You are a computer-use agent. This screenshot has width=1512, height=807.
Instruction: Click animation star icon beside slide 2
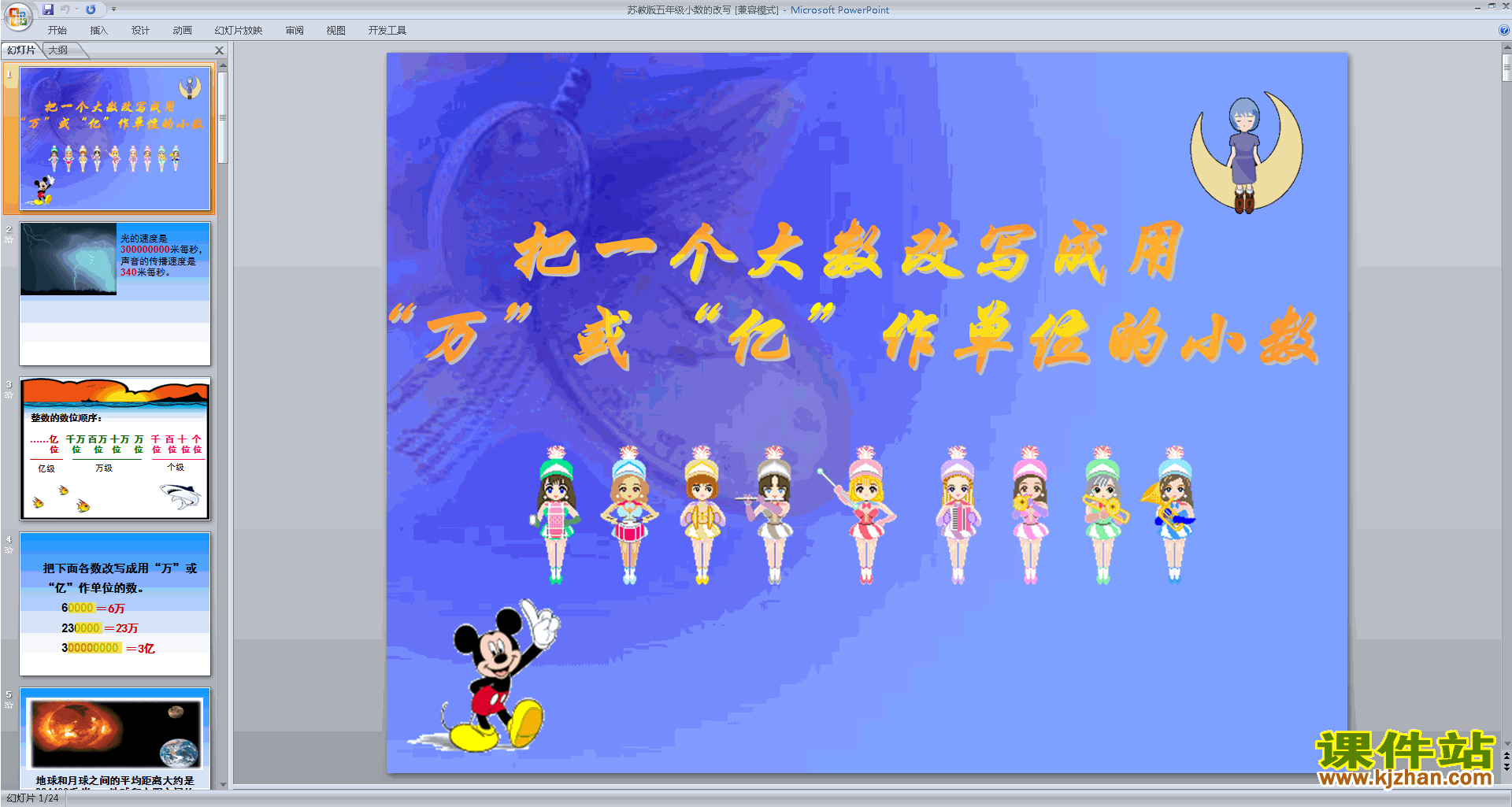point(9,239)
